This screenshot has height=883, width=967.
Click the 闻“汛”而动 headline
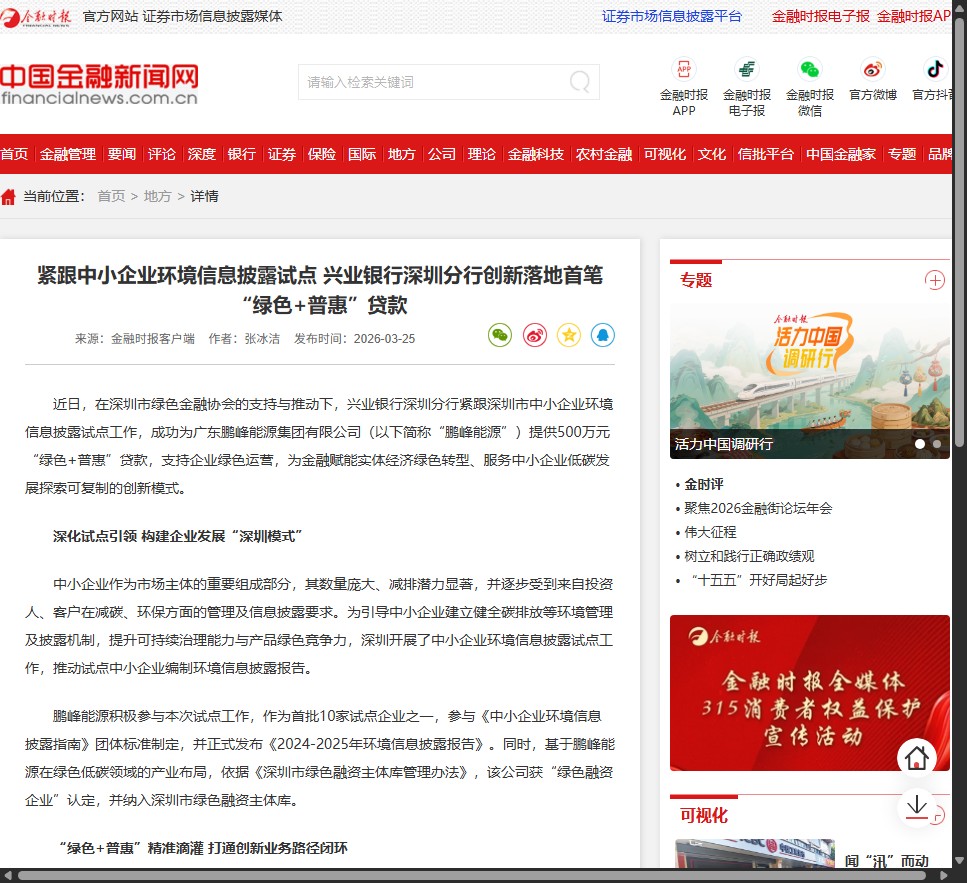tap(886, 861)
